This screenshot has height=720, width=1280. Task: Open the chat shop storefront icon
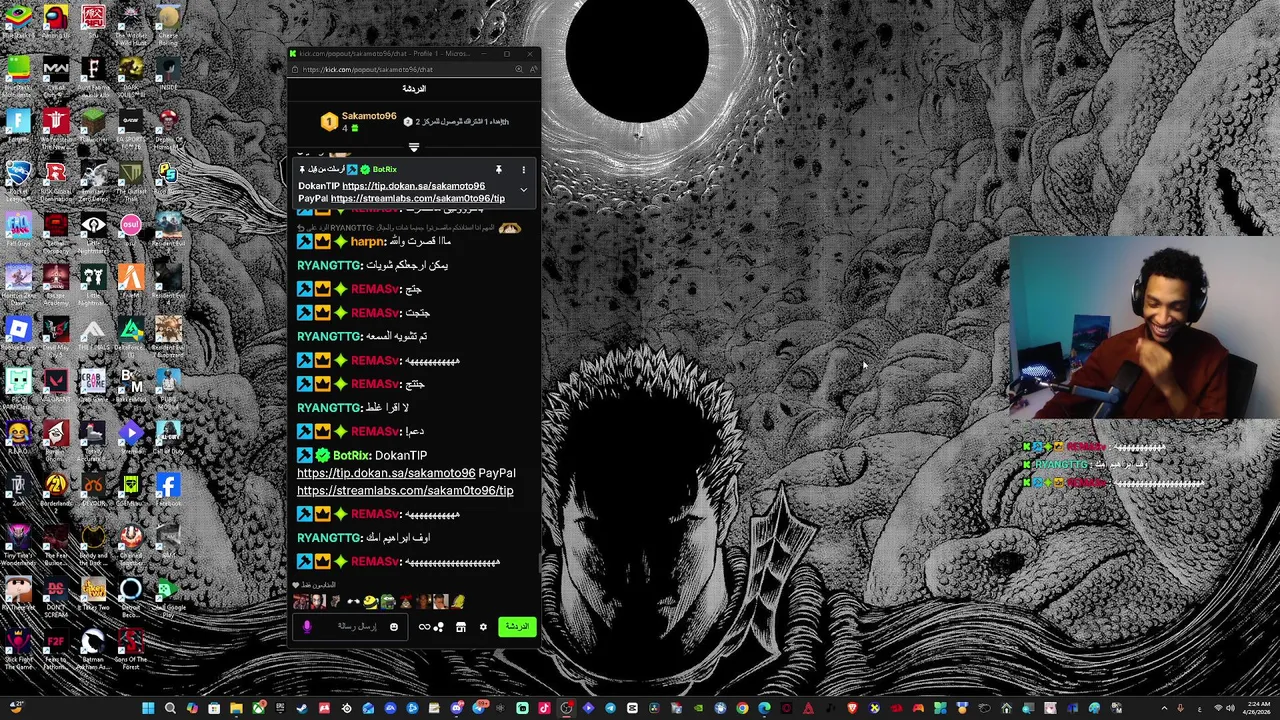click(461, 627)
